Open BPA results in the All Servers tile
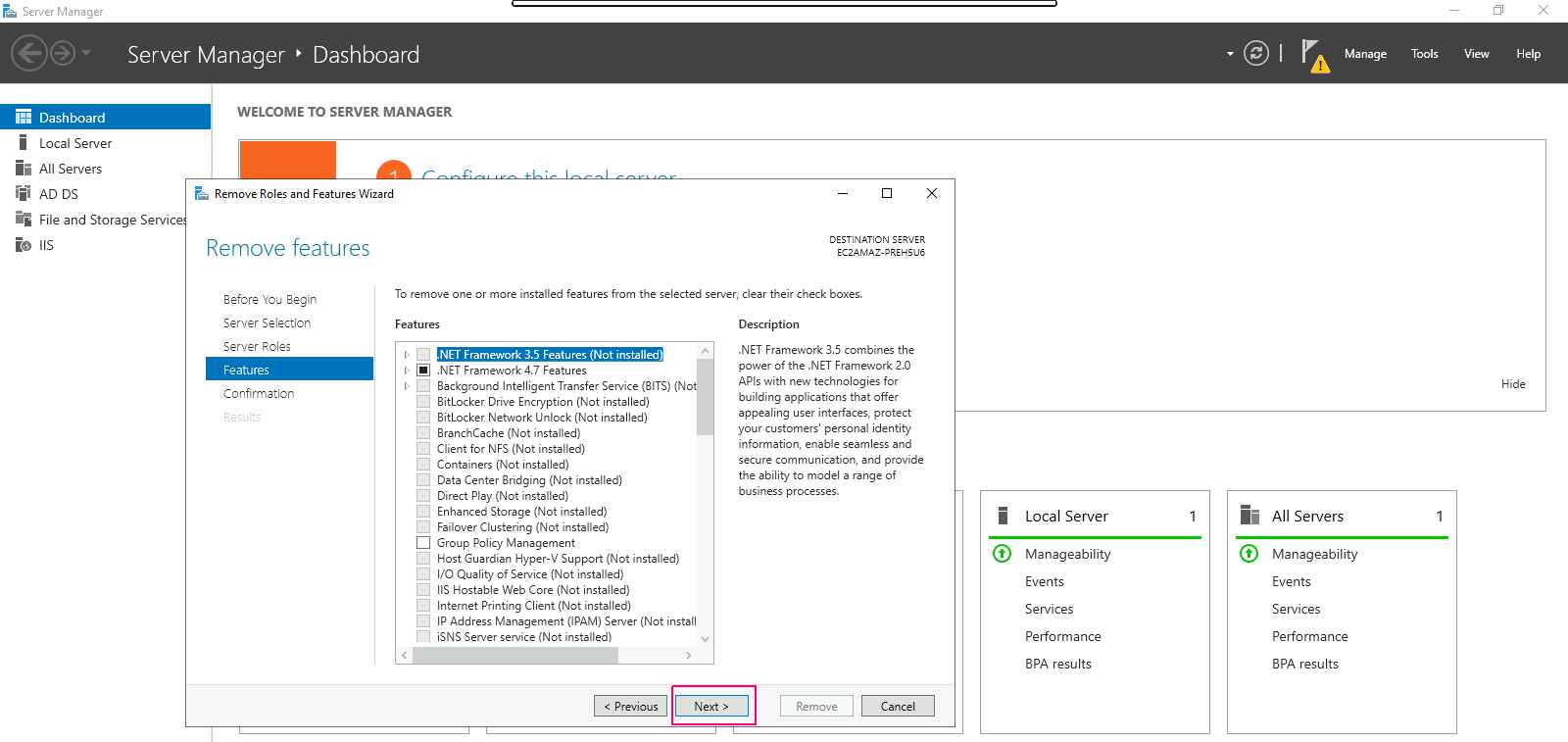 pos(1305,664)
